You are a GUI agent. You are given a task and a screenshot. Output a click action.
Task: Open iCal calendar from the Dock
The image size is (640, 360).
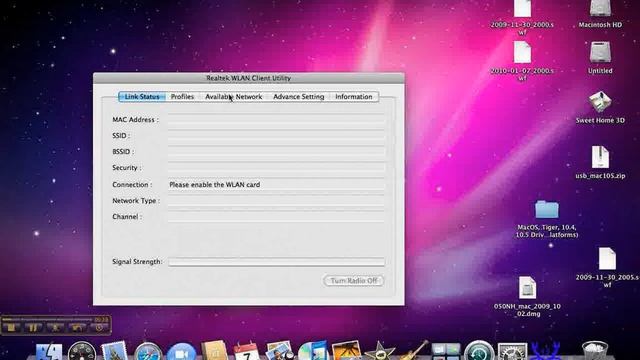247,352
